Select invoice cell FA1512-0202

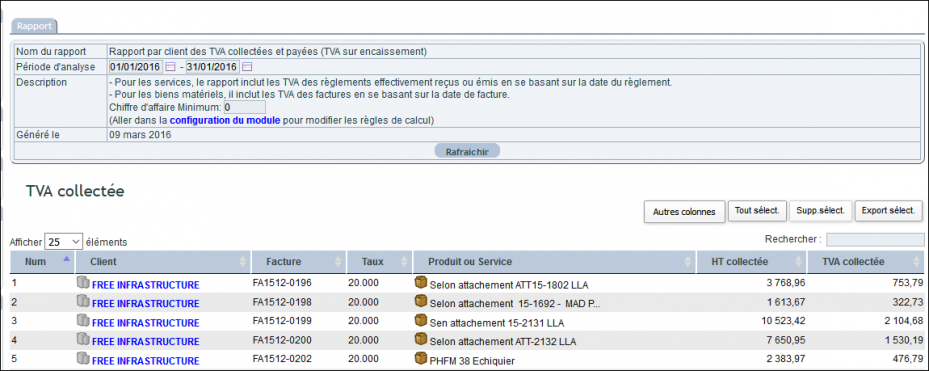pyautogui.click(x=282, y=359)
